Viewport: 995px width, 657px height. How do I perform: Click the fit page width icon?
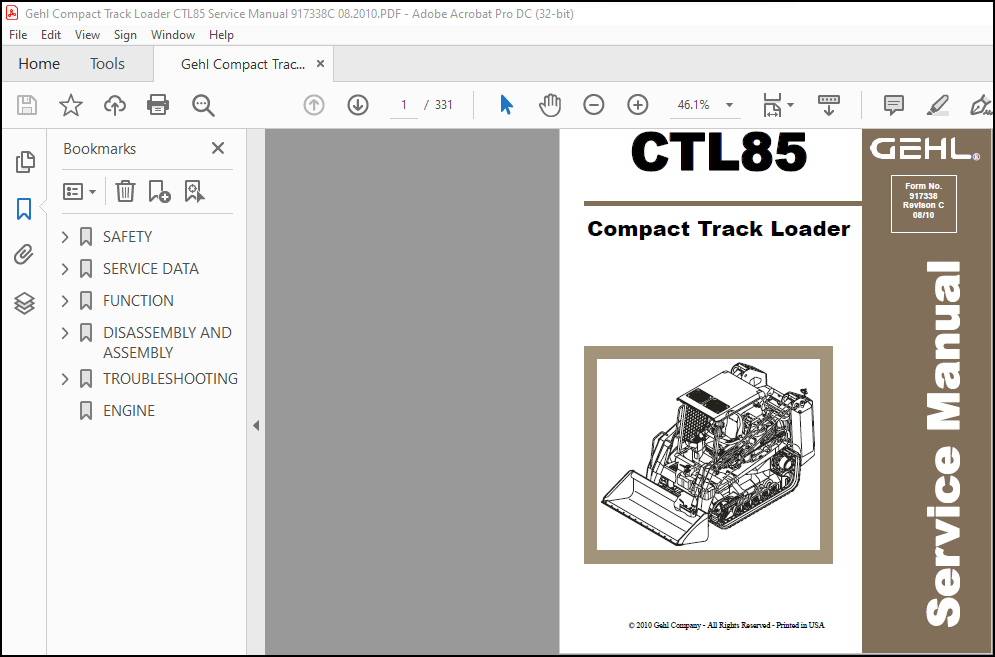click(772, 105)
